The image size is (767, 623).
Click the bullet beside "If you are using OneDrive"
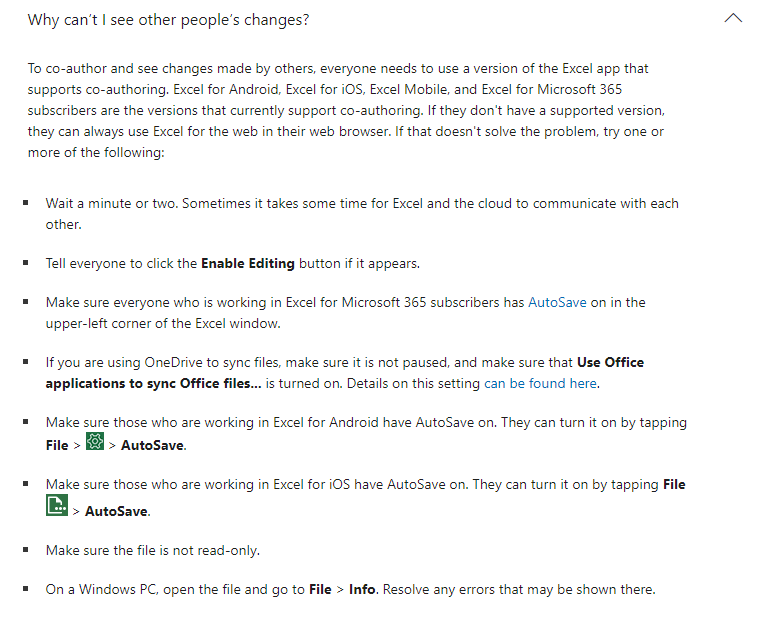25,362
